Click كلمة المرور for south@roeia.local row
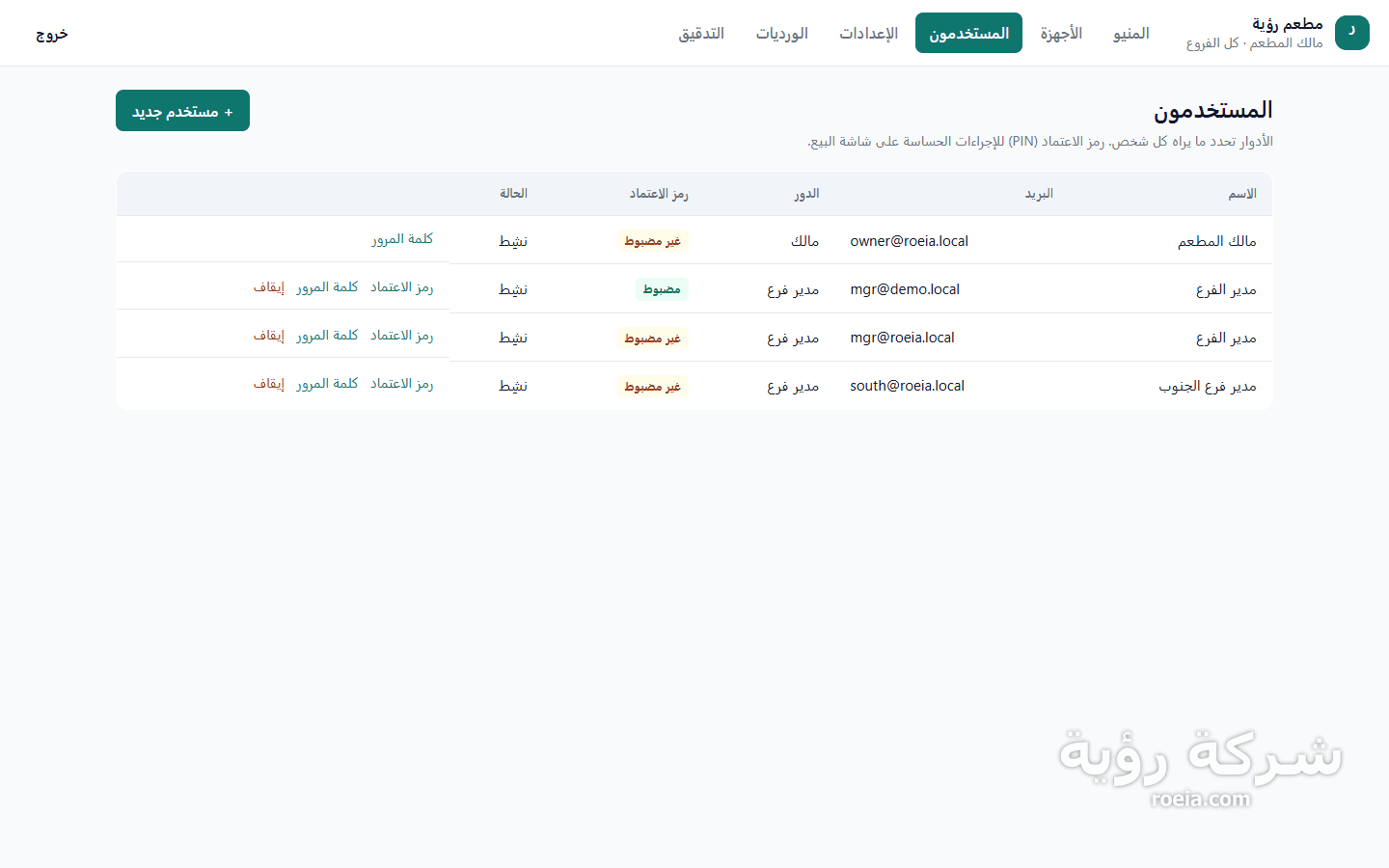This screenshot has height=868, width=1389. point(327,383)
